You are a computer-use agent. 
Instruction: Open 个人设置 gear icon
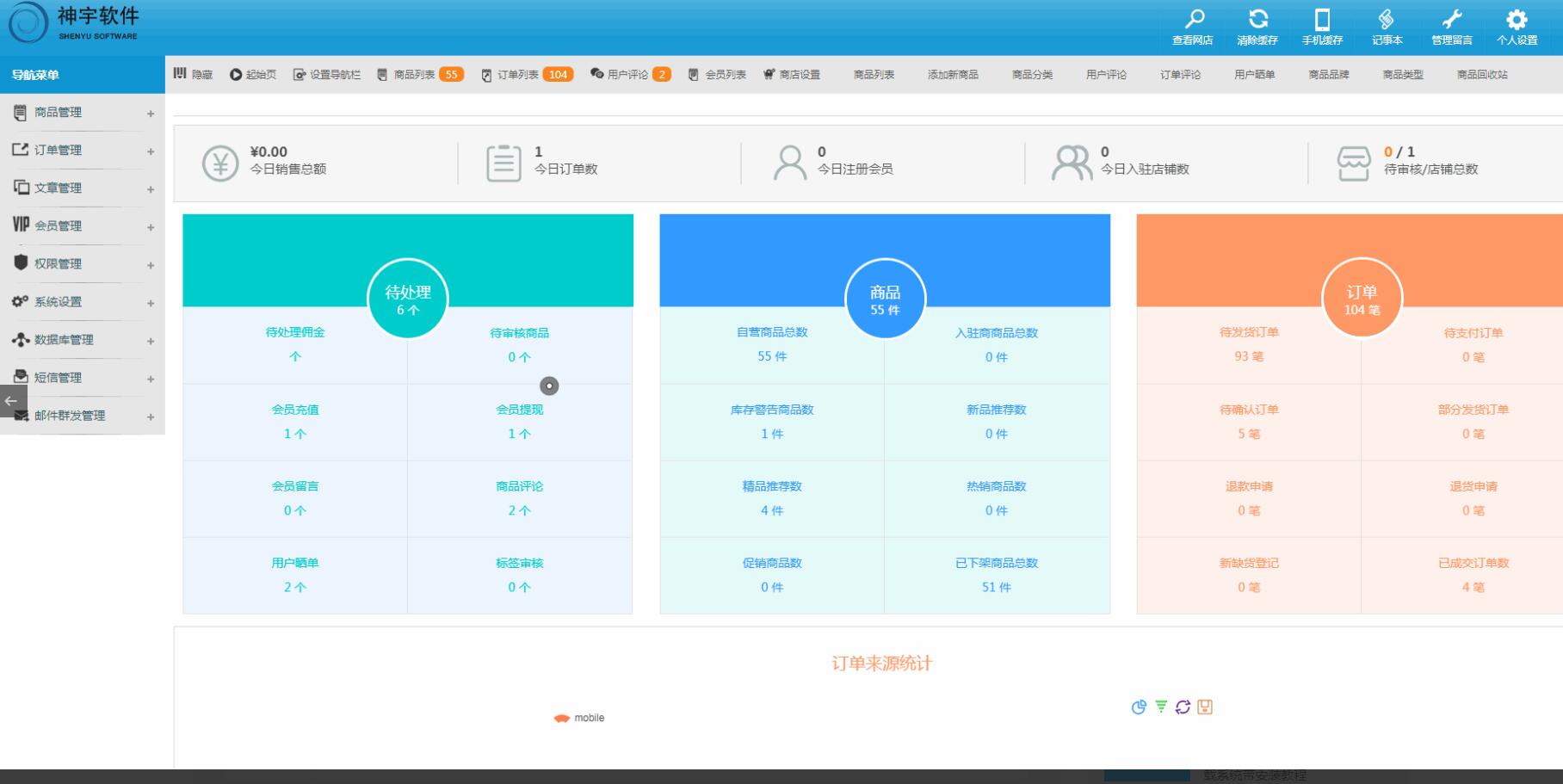(x=1517, y=20)
